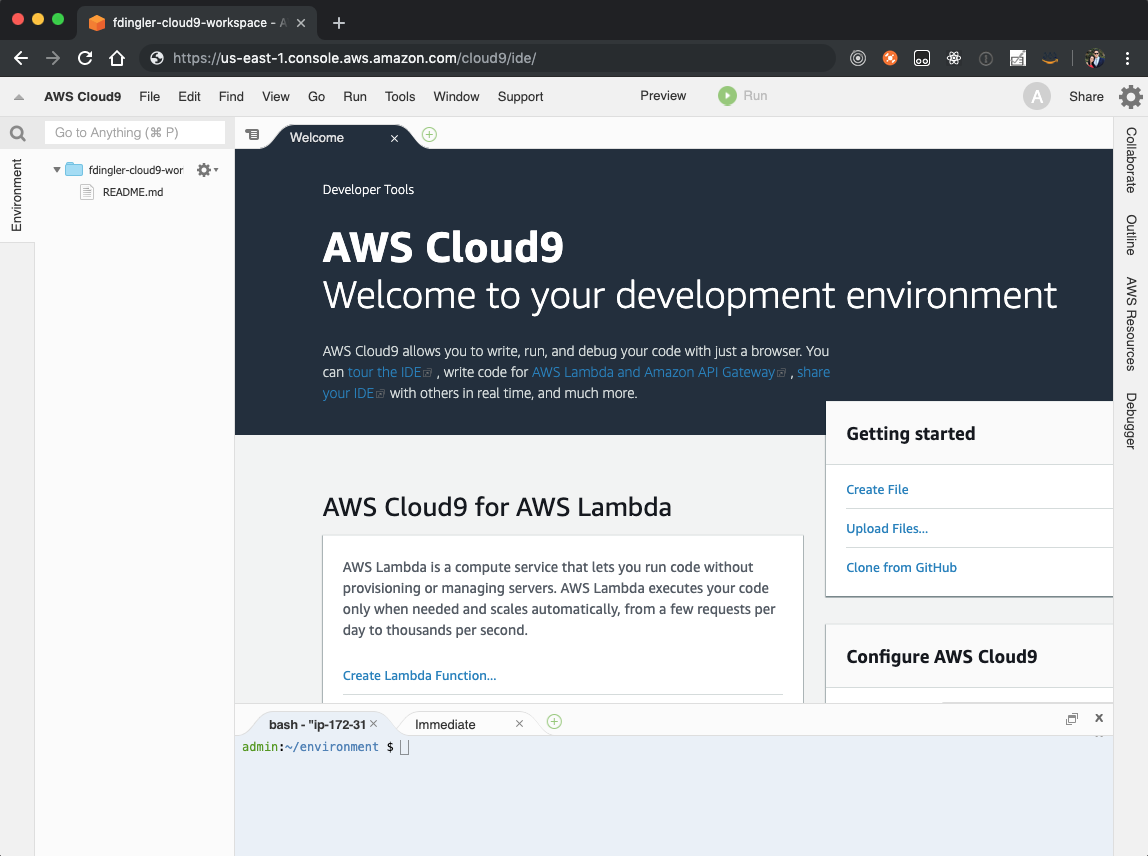1148x856 pixels.
Task: Click the React DevTools extension icon
Action: point(953,59)
